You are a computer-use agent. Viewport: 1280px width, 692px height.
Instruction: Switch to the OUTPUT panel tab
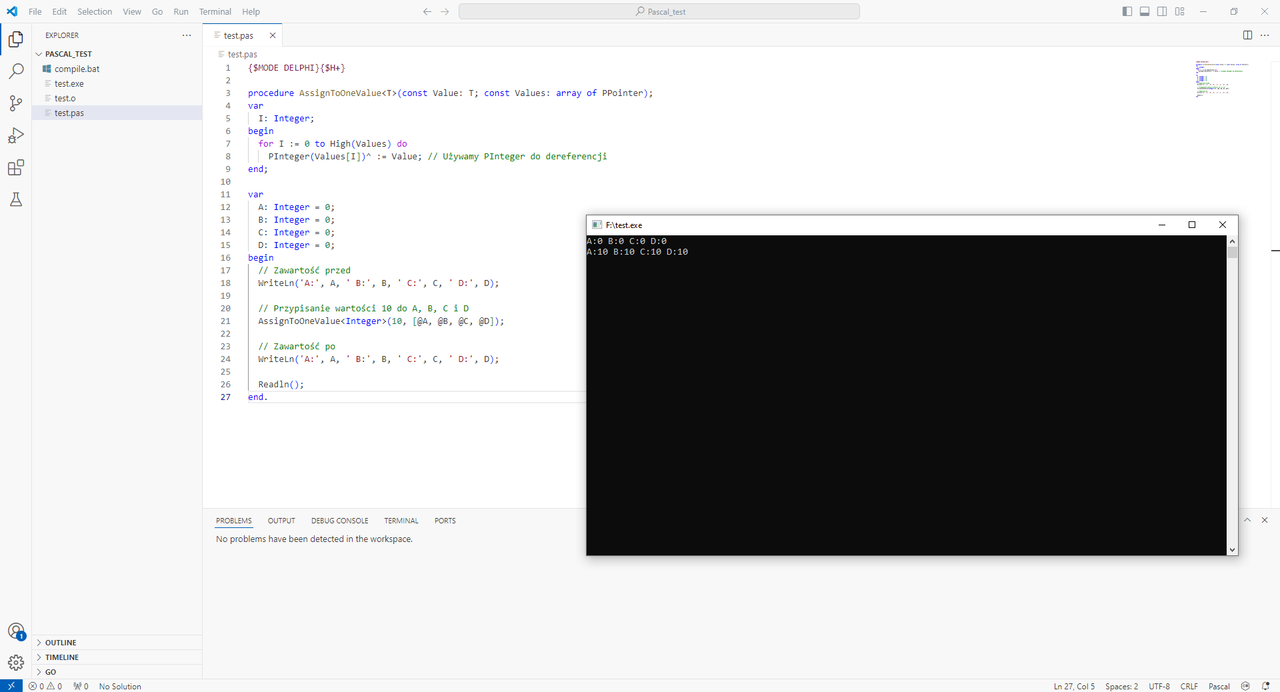click(281, 521)
